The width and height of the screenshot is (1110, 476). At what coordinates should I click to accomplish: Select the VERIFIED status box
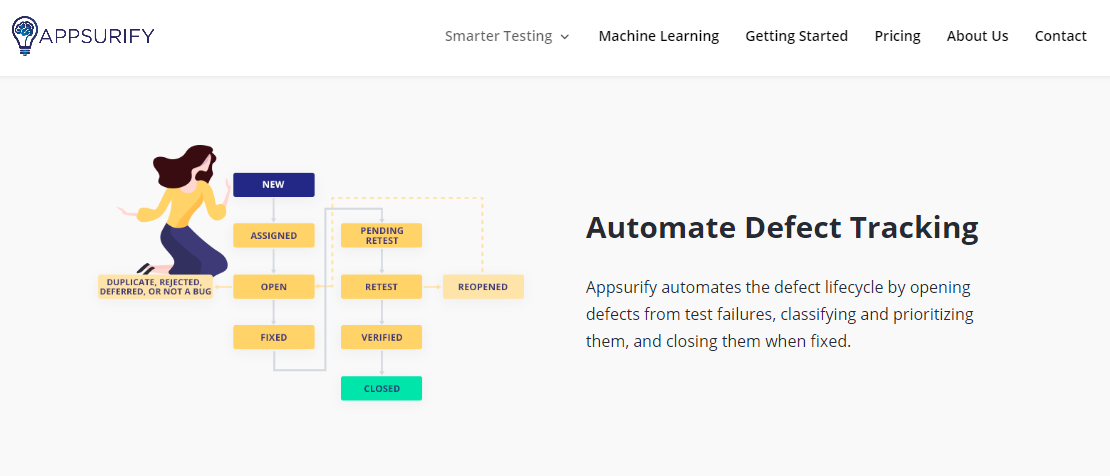[x=382, y=337]
